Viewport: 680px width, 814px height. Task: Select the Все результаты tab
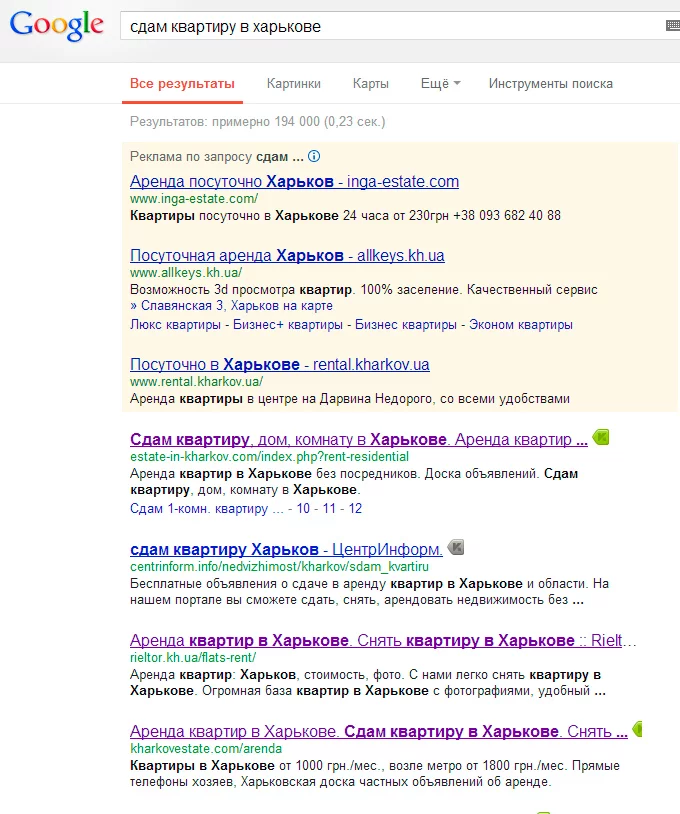coord(182,84)
